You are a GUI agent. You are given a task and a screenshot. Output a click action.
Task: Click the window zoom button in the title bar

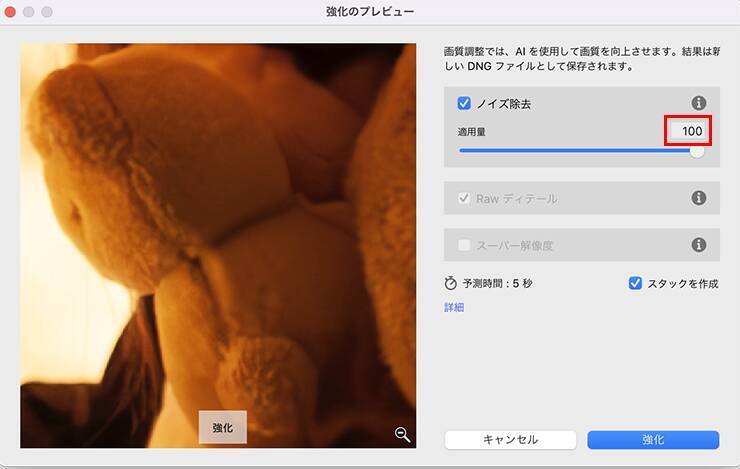click(49, 11)
